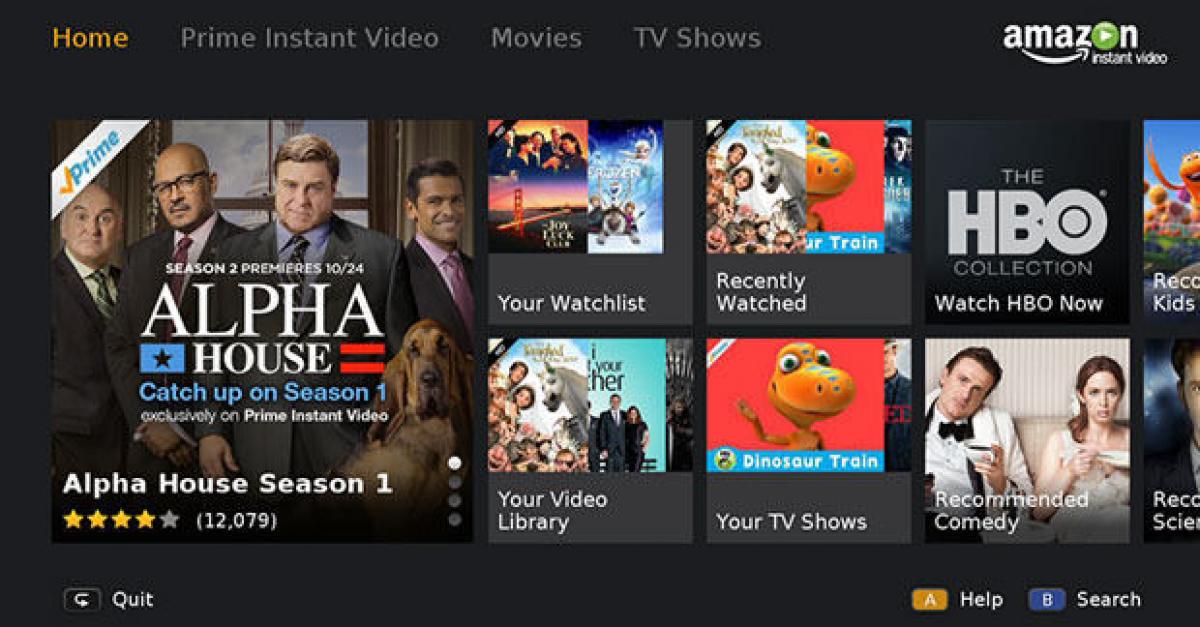1200x627 pixels.
Task: Select the first carousel page dot
Action: 455,463
